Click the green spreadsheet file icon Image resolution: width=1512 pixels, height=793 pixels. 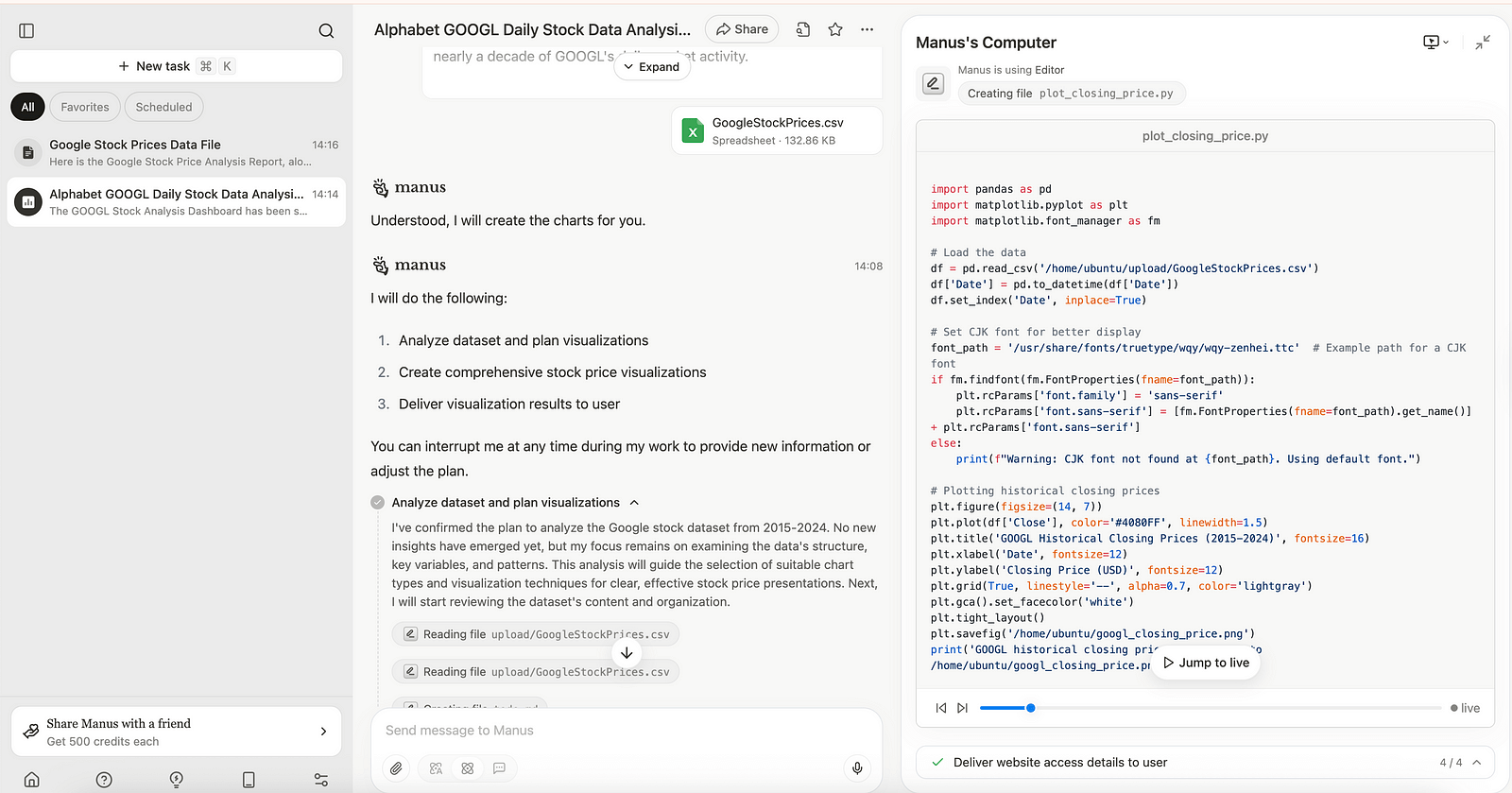coord(693,130)
